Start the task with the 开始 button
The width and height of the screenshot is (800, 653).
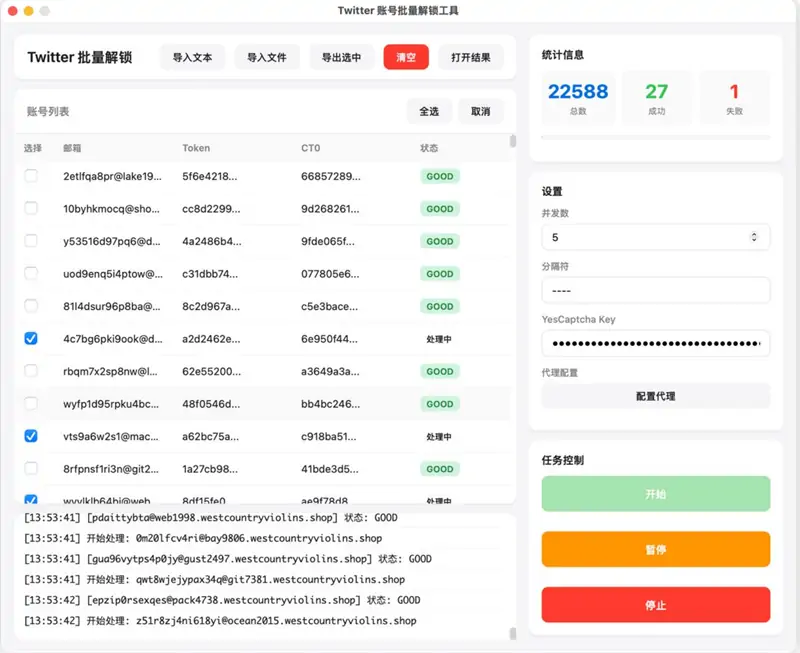pos(655,492)
